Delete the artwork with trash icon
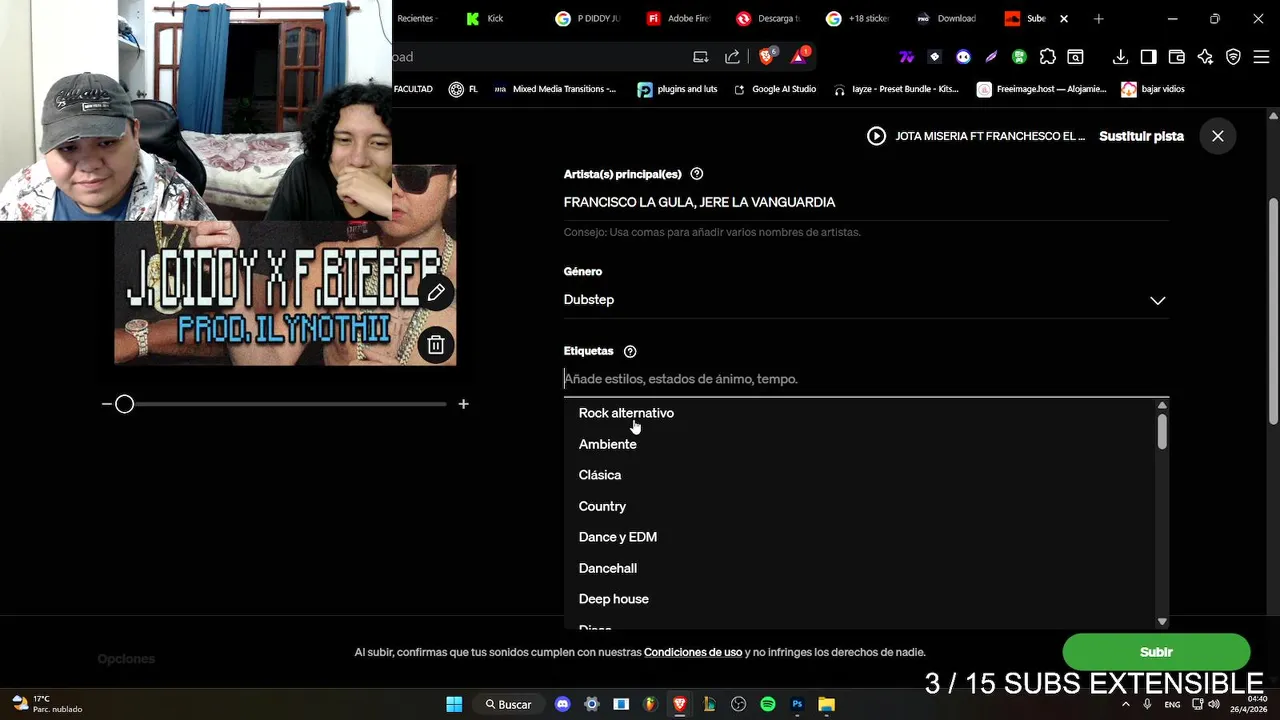Screen dimensions: 1280x720 tap(436, 345)
